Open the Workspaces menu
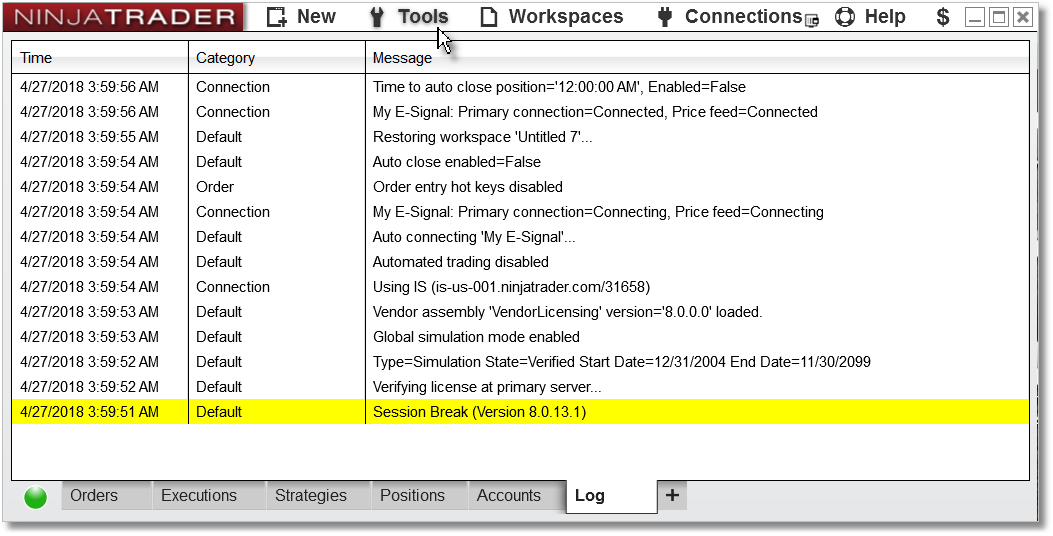The width and height of the screenshot is (1053, 536). (x=552, y=17)
